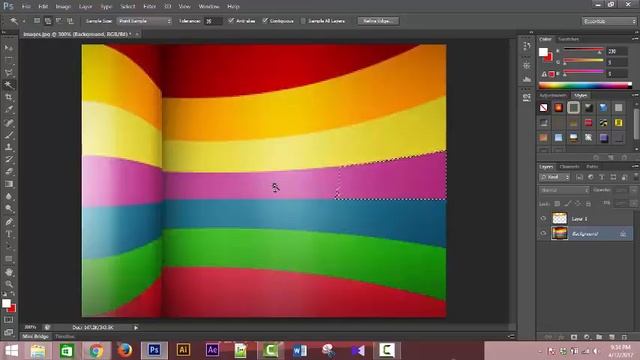Select the Dodge tool

coord(9,209)
